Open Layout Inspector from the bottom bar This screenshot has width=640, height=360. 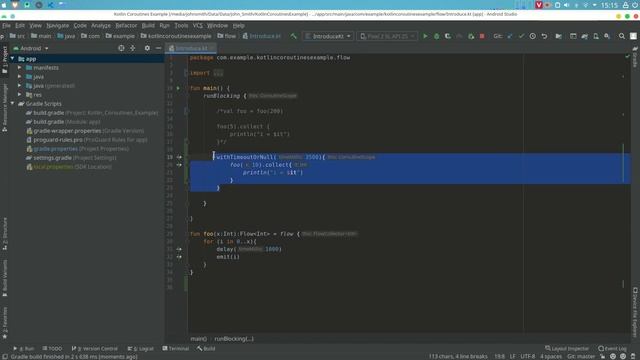567,349
